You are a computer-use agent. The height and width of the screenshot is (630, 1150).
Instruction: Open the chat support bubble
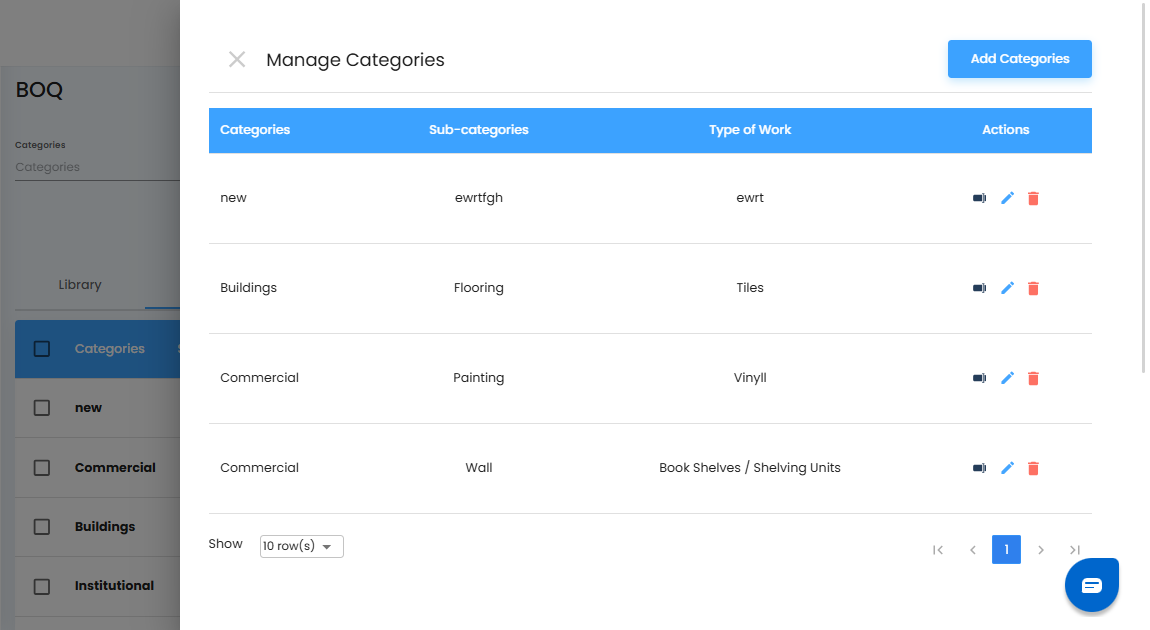pyautogui.click(x=1091, y=585)
